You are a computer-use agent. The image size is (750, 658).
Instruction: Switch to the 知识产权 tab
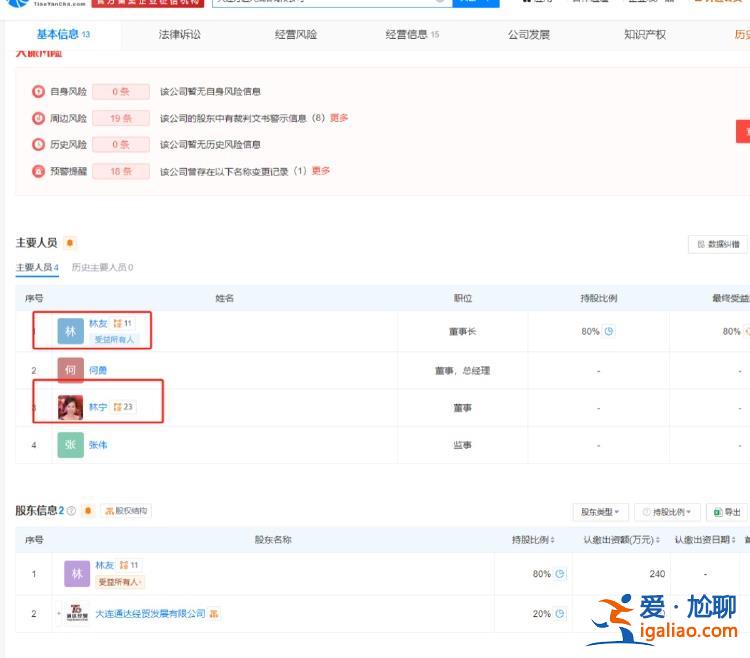(x=644, y=34)
